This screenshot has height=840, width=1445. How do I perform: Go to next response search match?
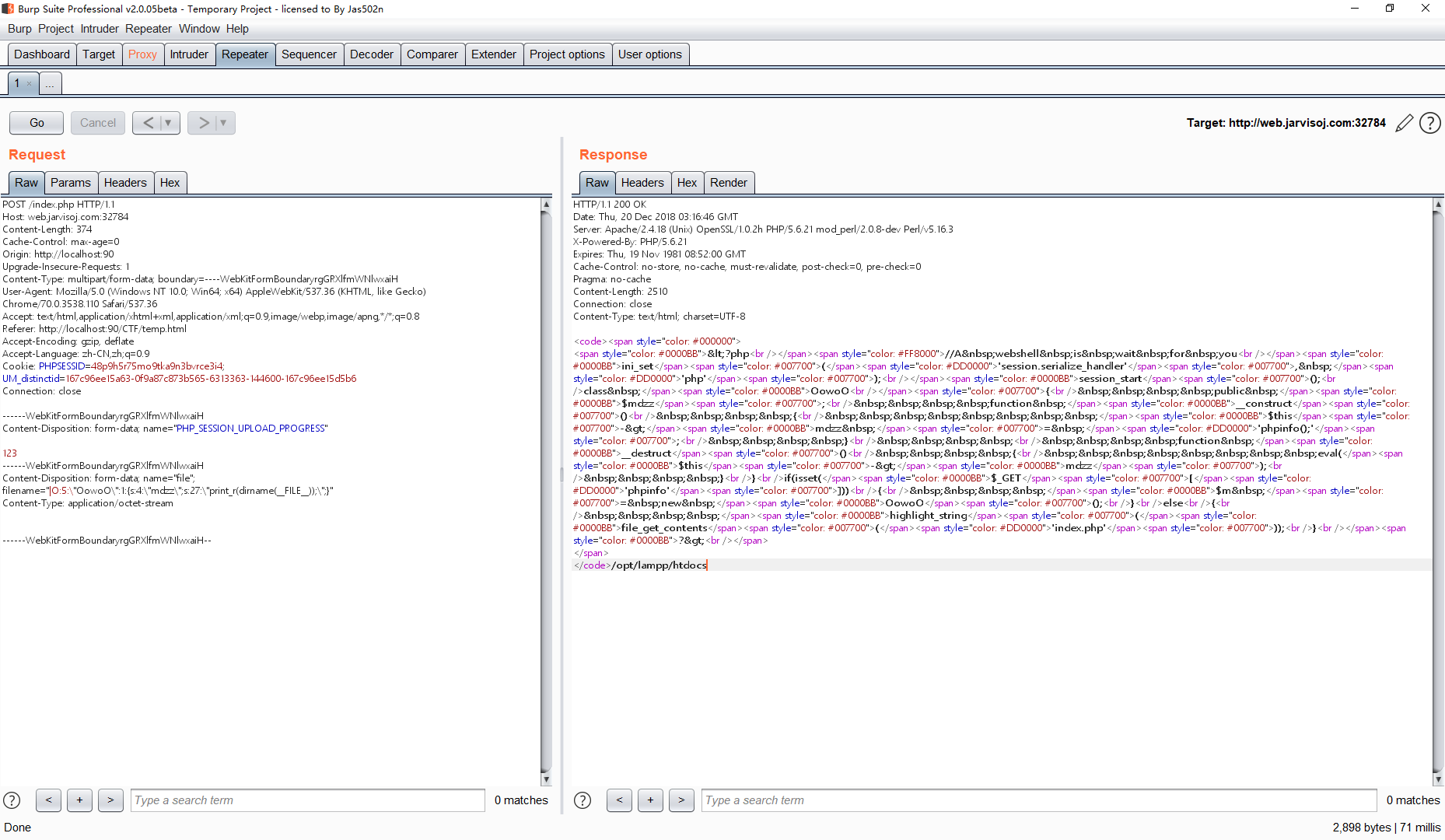point(681,800)
